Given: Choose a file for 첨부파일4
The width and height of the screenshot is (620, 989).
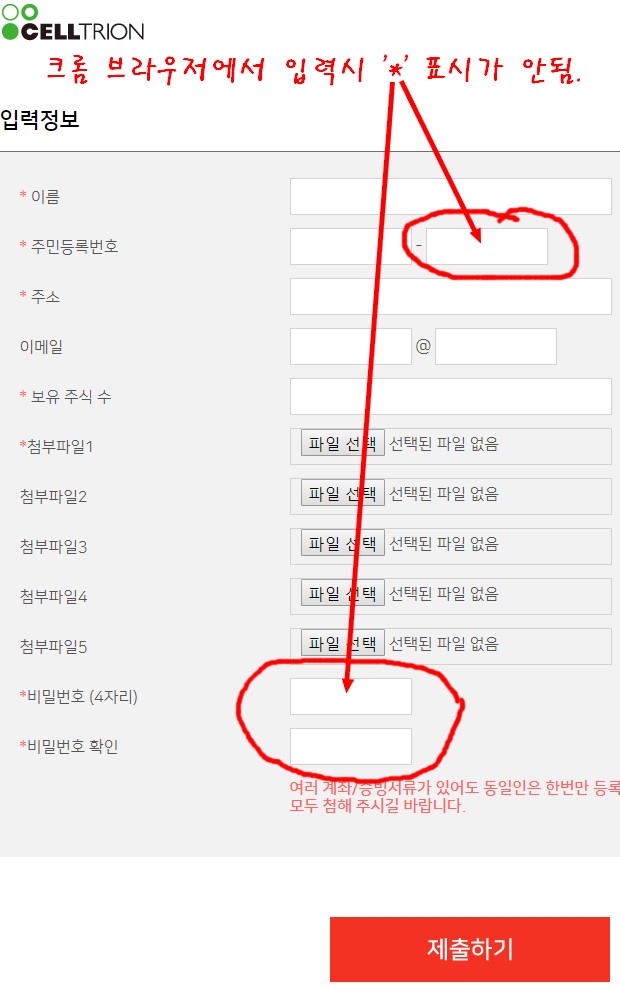Looking at the screenshot, I should [342, 594].
